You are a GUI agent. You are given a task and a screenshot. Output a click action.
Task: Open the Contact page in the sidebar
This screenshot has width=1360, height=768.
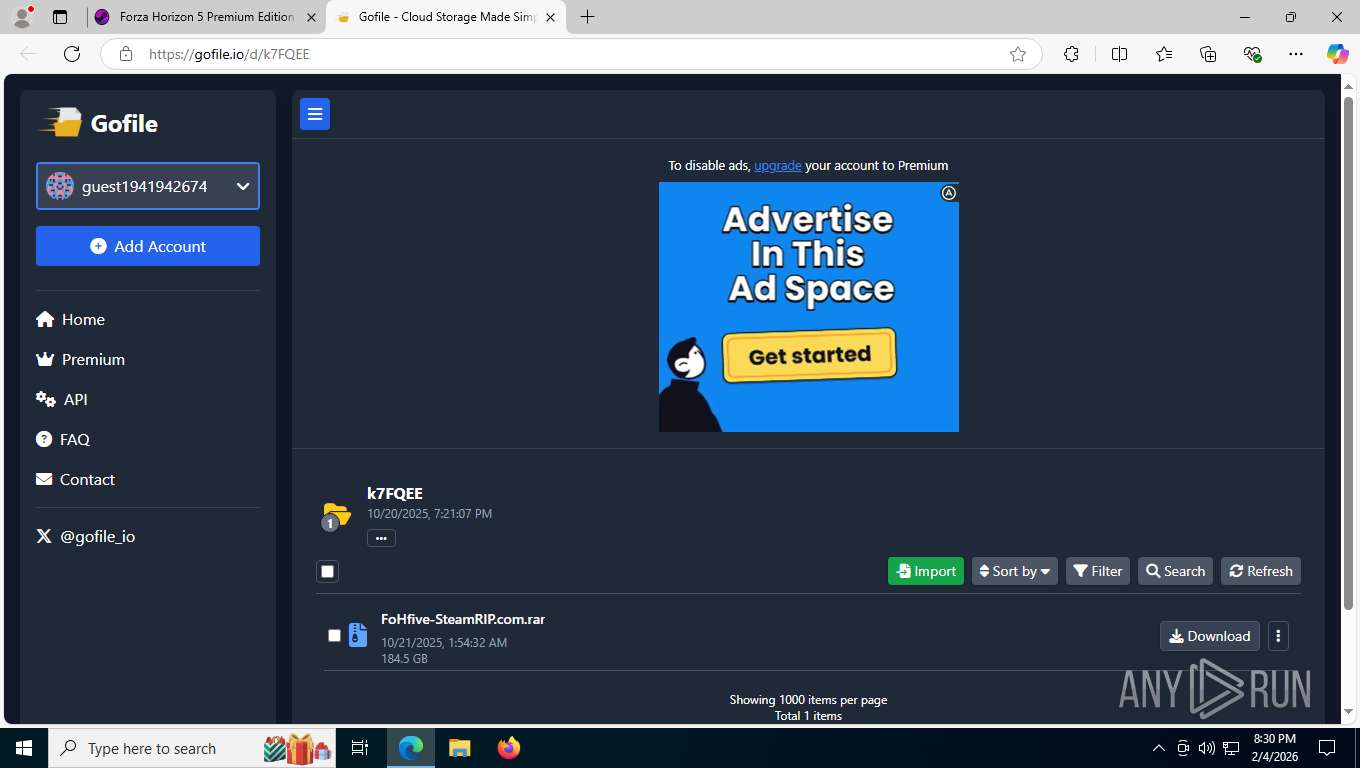pyautogui.click(x=75, y=479)
